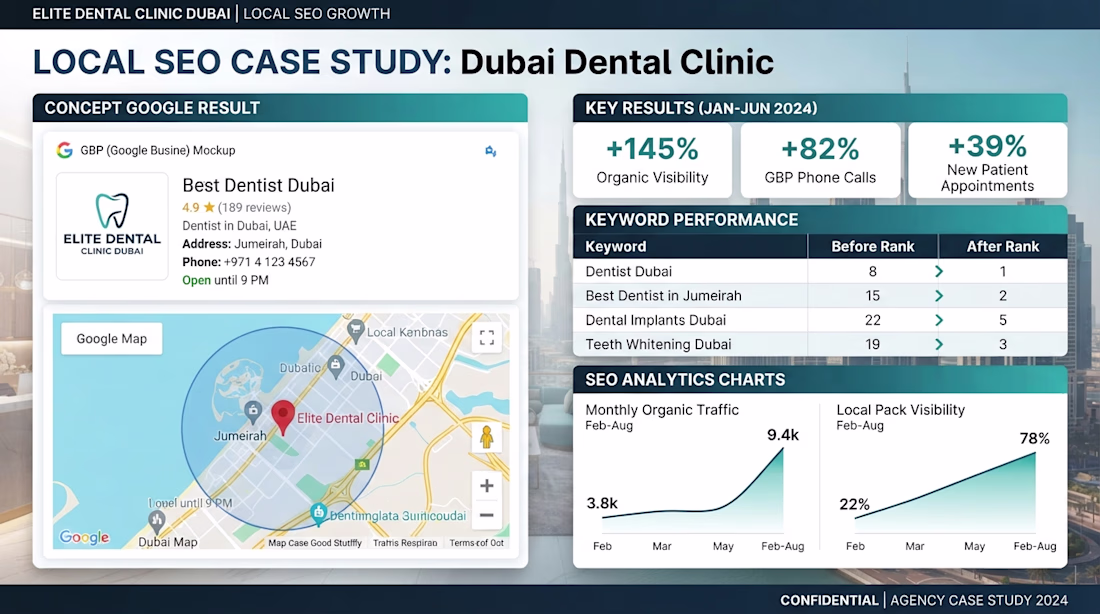Click the Before Rank column header

pyautogui.click(x=873, y=246)
